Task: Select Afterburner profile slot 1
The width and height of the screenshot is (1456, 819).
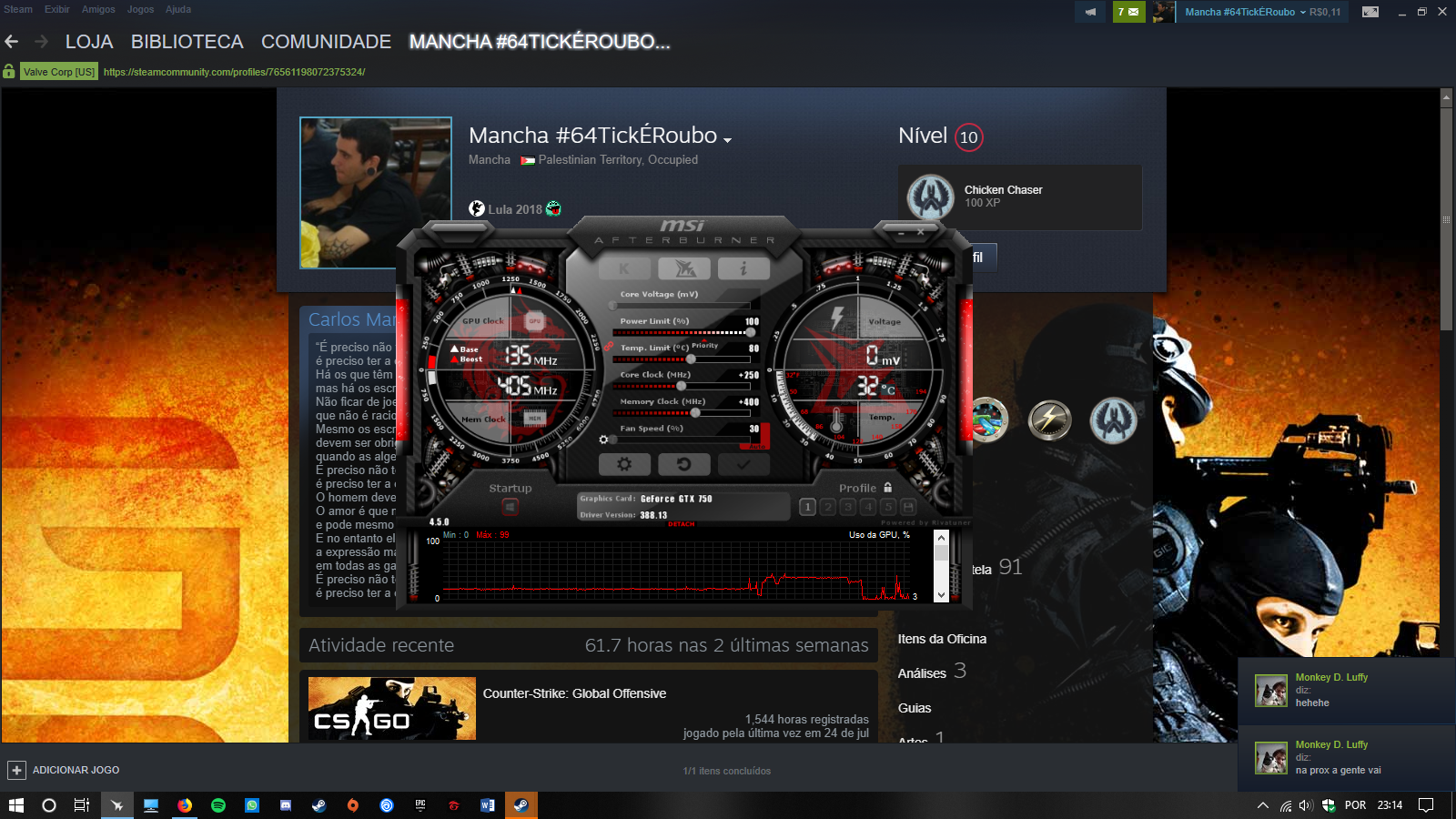Action: click(807, 507)
